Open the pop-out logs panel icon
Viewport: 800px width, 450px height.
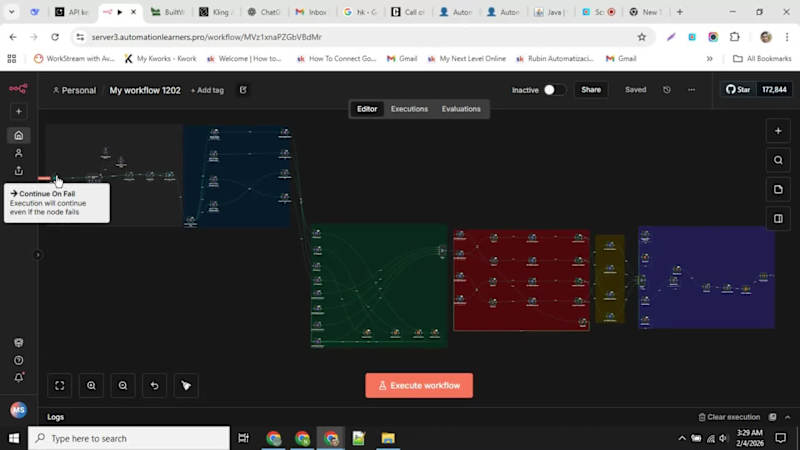click(772, 417)
